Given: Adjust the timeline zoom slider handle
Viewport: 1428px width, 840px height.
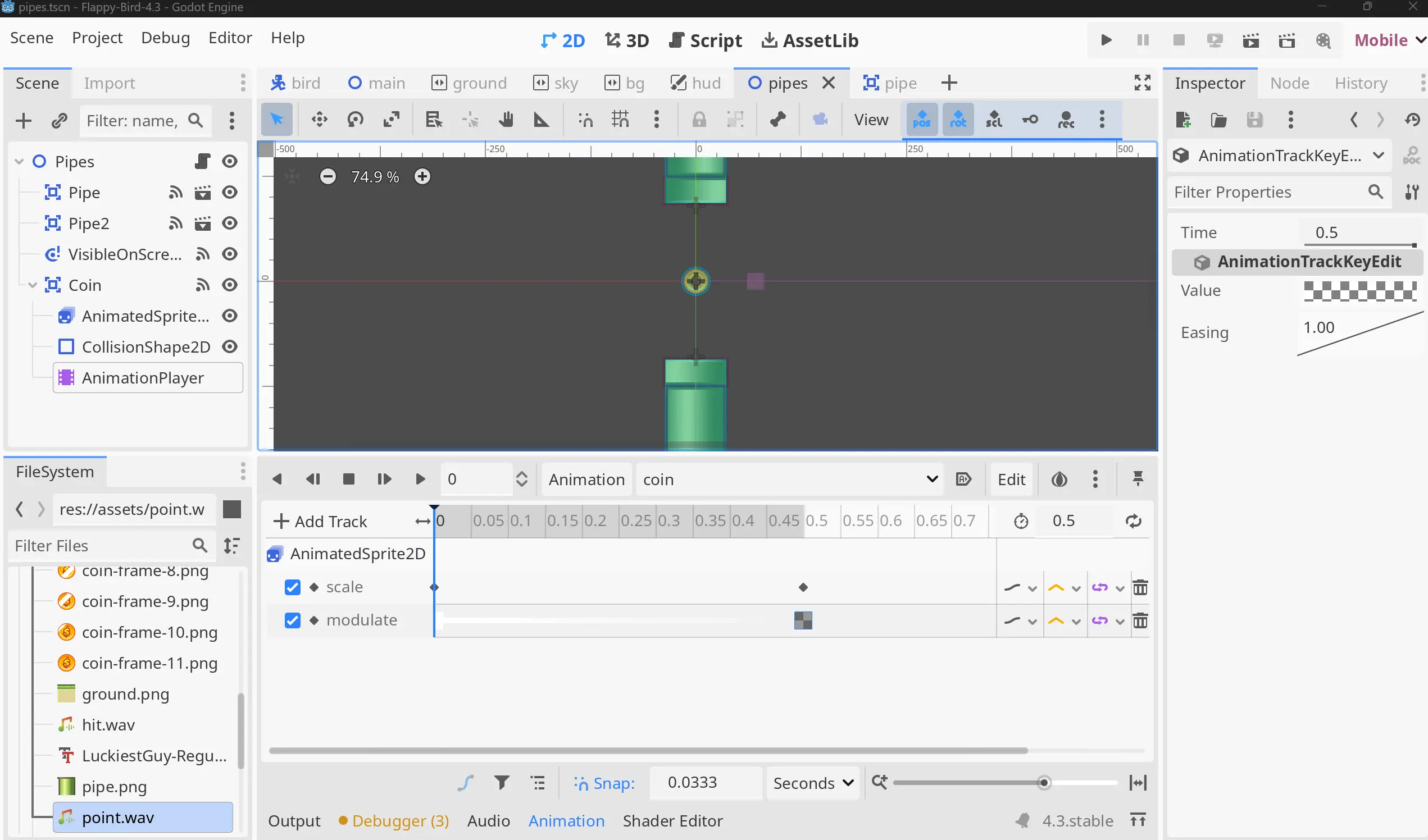Looking at the screenshot, I should (x=1044, y=783).
